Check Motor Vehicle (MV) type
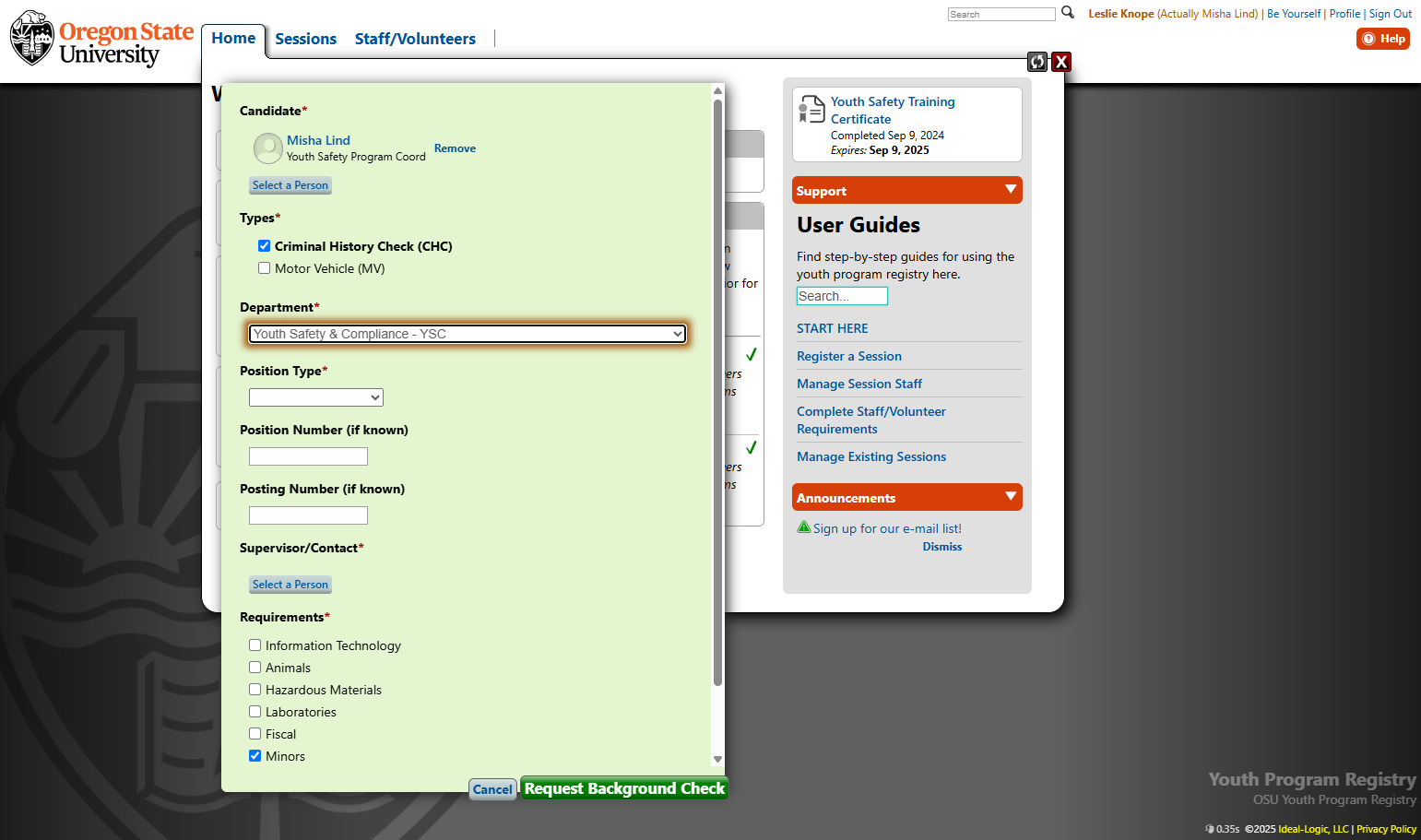 point(265,268)
